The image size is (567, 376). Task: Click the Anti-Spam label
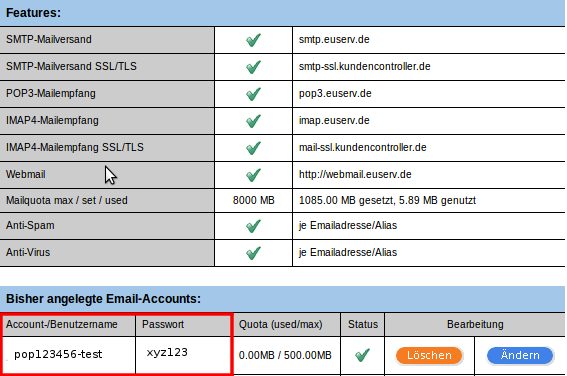30,225
